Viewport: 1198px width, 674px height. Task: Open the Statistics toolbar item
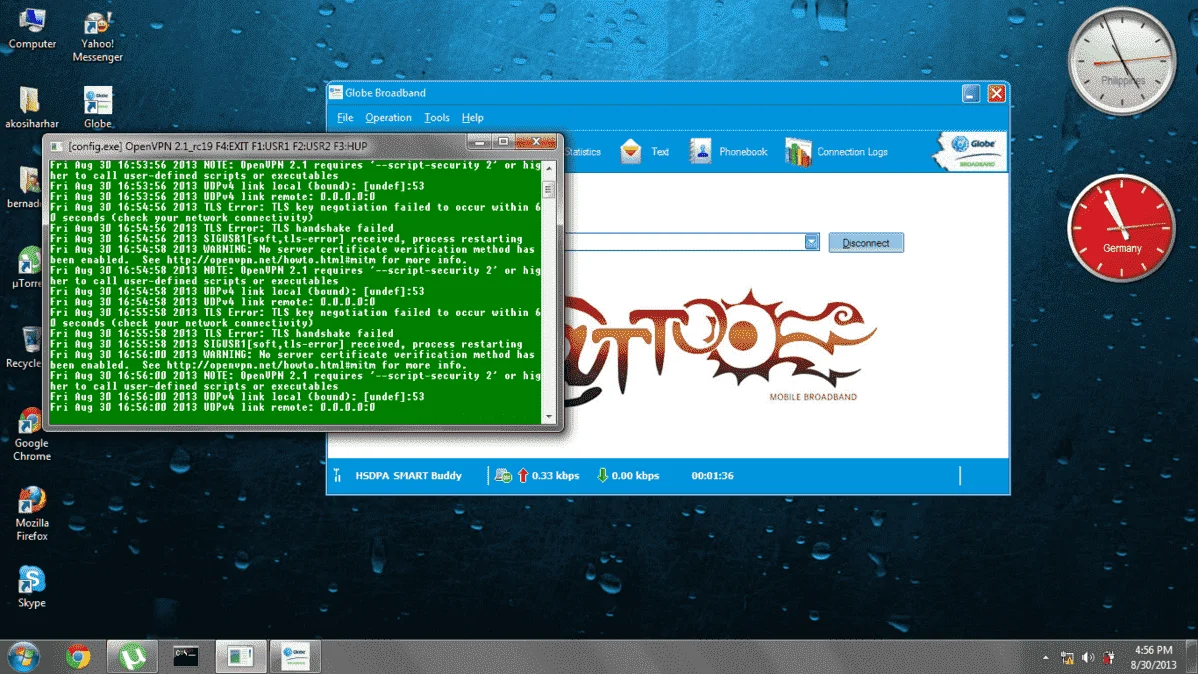click(583, 151)
